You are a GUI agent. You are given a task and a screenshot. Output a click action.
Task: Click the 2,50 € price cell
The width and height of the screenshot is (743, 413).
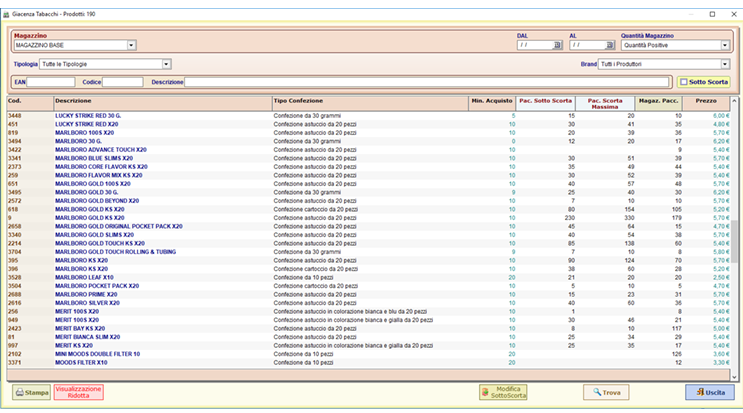(721, 278)
